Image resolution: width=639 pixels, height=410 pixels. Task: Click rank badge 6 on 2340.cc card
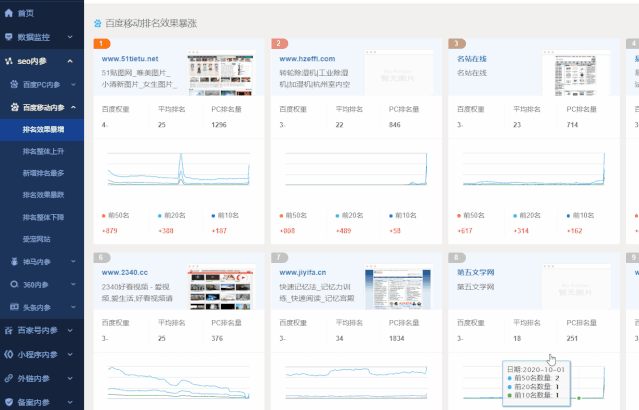(101, 258)
